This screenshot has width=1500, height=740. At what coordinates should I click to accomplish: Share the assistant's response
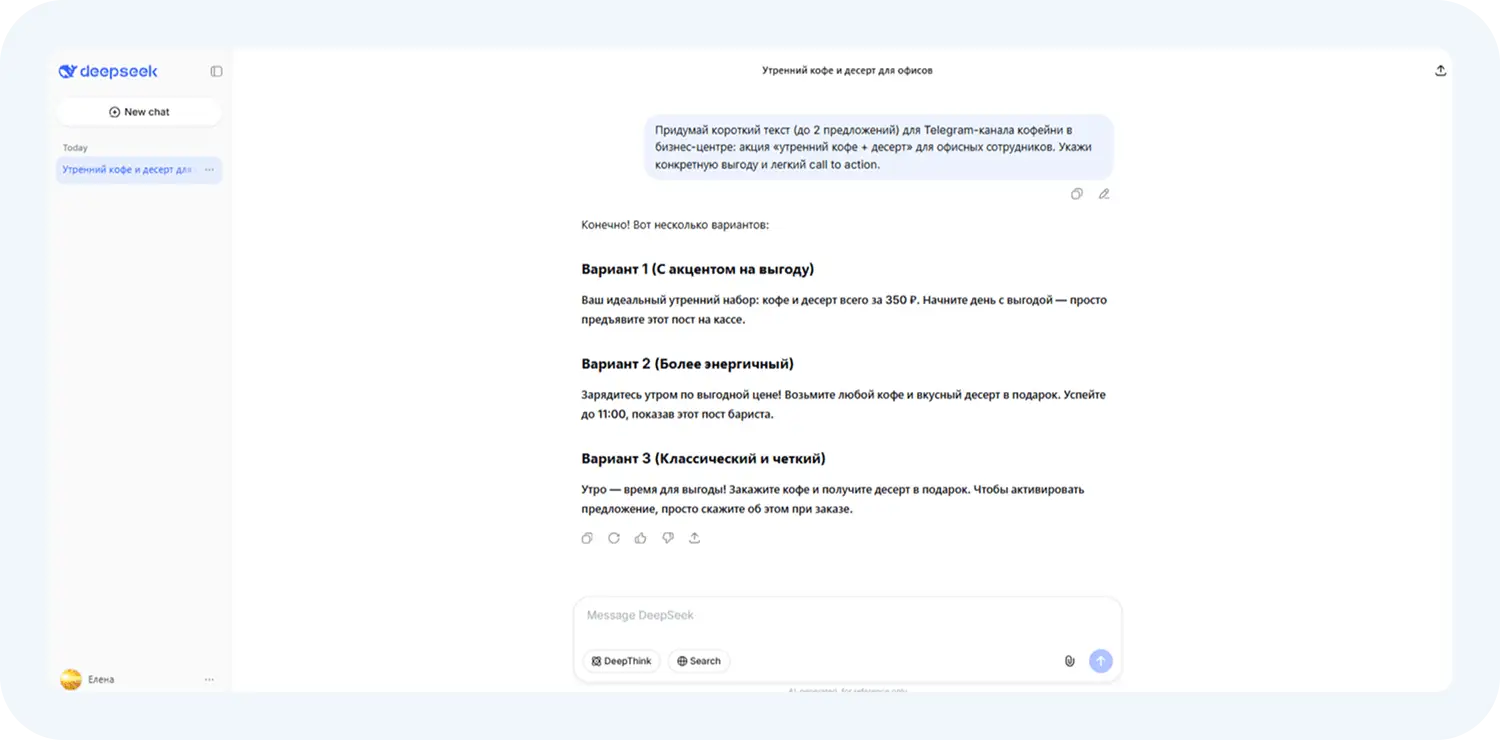[694, 538]
